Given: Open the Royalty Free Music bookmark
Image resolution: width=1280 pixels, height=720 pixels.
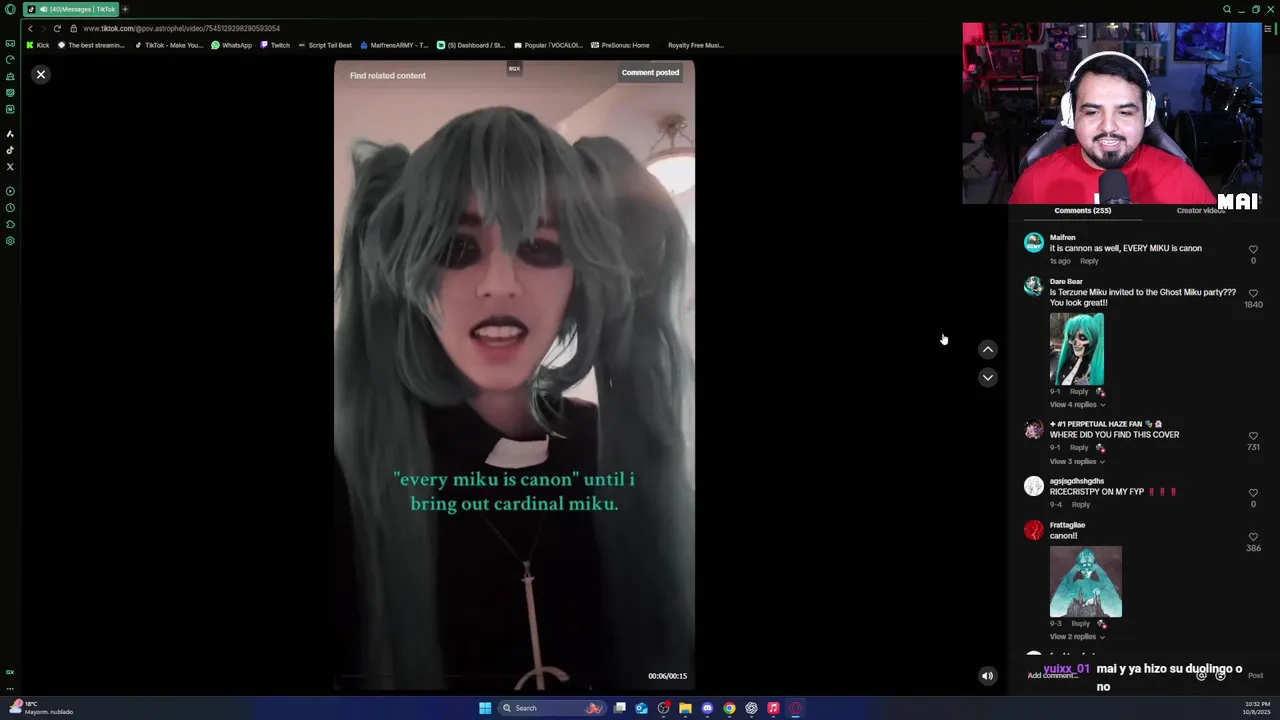Looking at the screenshot, I should point(695,45).
